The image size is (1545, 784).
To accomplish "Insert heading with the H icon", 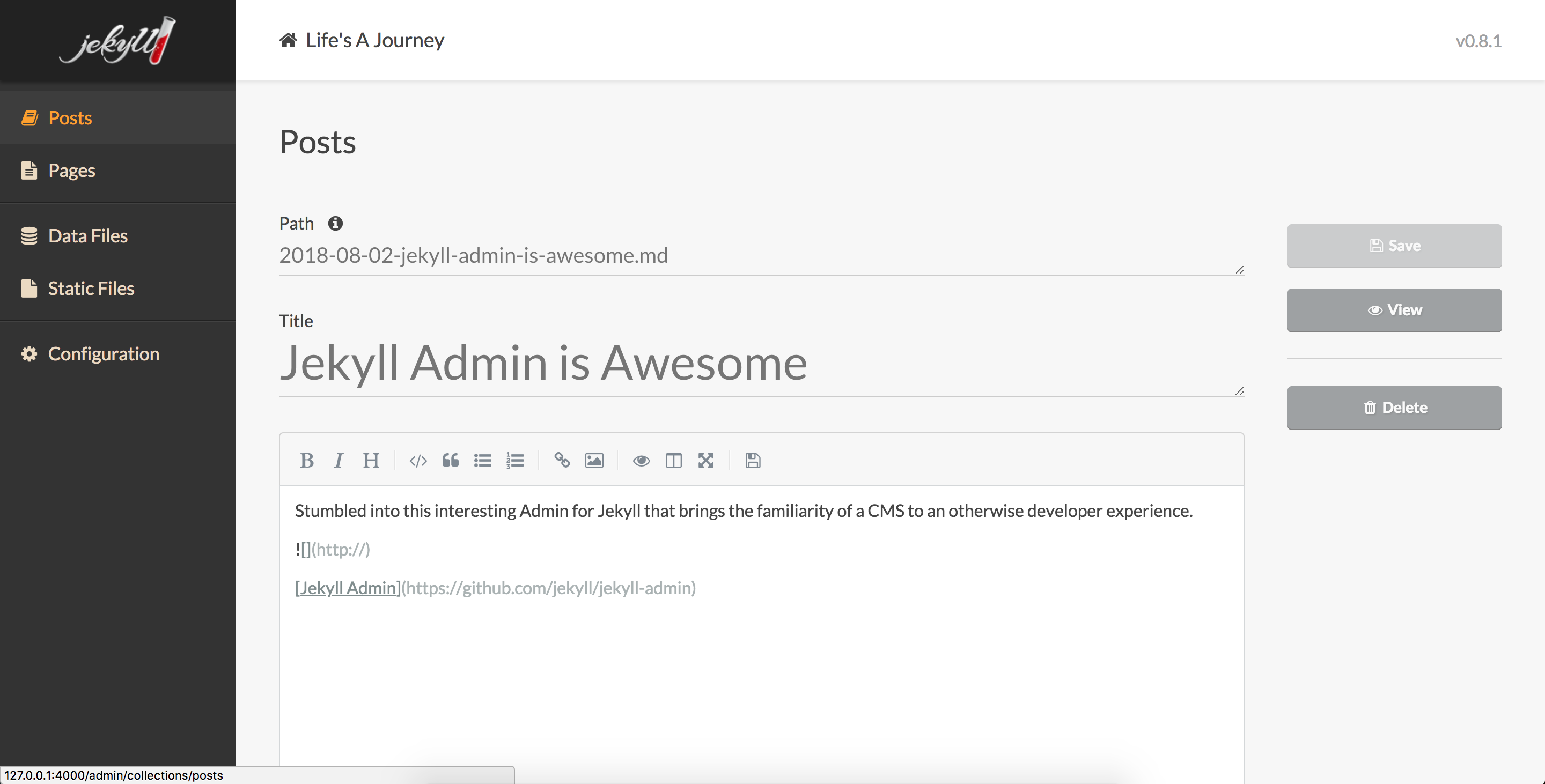I will tap(371, 460).
